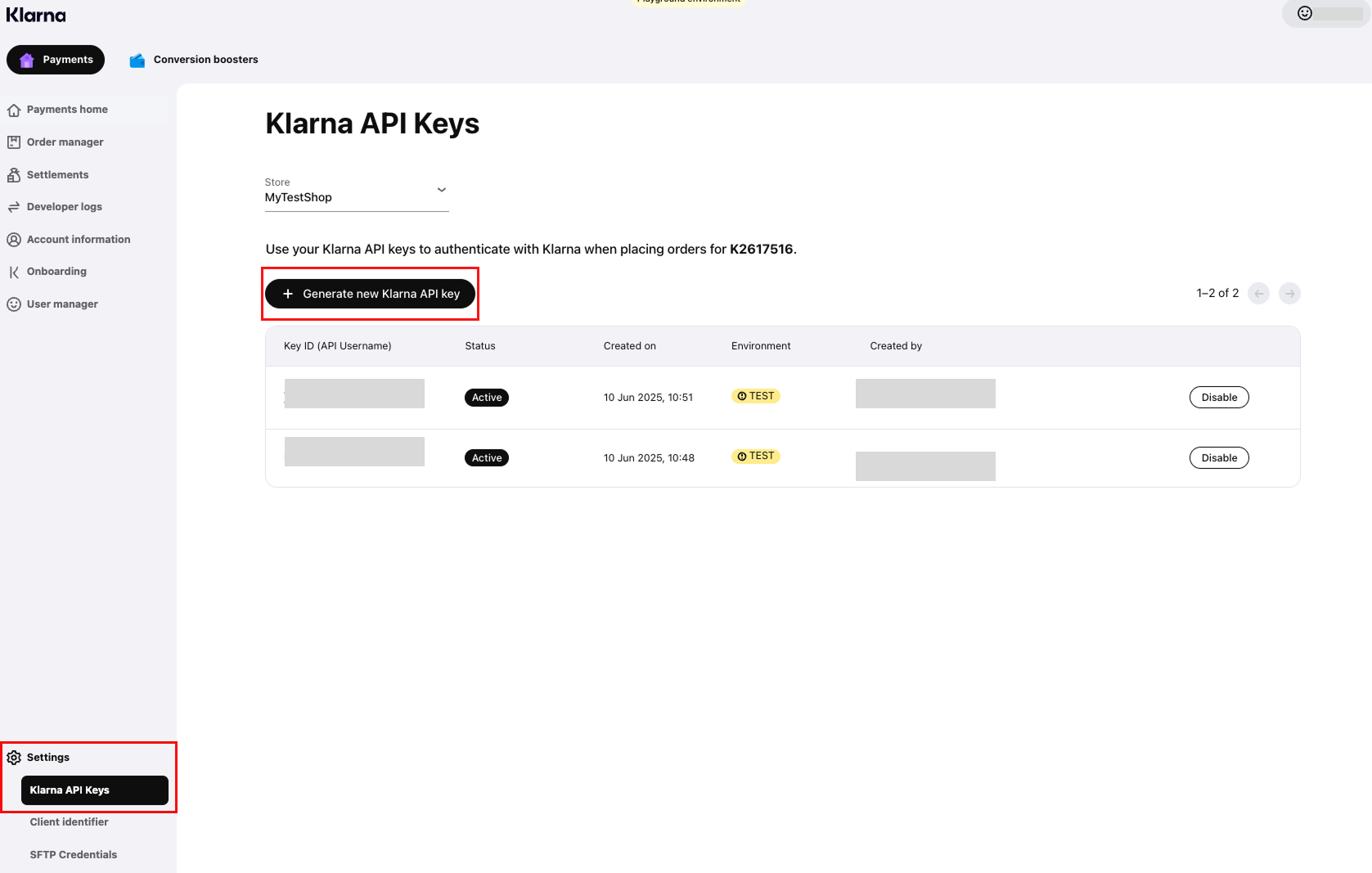1372x873 pixels.
Task: Switch to Conversion boosters tab
Action: [194, 60]
